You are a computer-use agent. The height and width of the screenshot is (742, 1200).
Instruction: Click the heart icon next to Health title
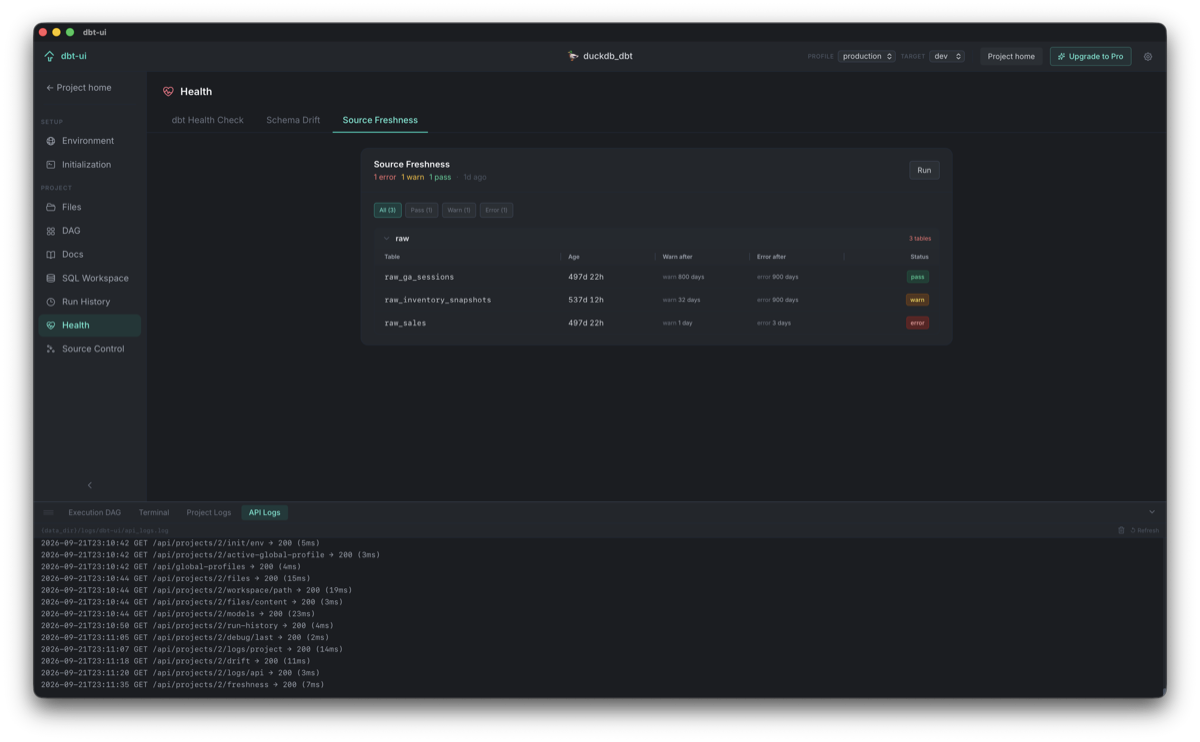point(168,92)
